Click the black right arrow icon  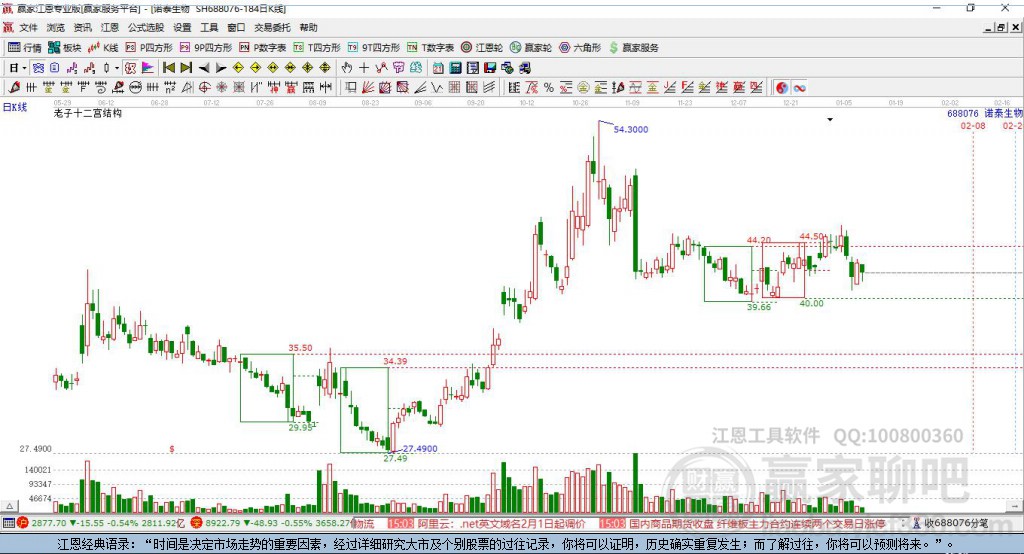[x=221, y=68]
